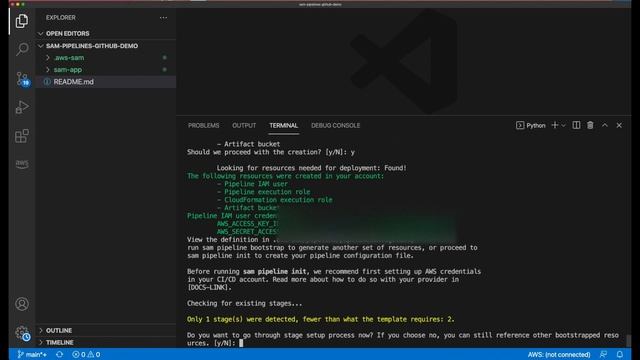Open the terminal launch profile dropdown arrow
The width and height of the screenshot is (640, 360).
pos(563,125)
